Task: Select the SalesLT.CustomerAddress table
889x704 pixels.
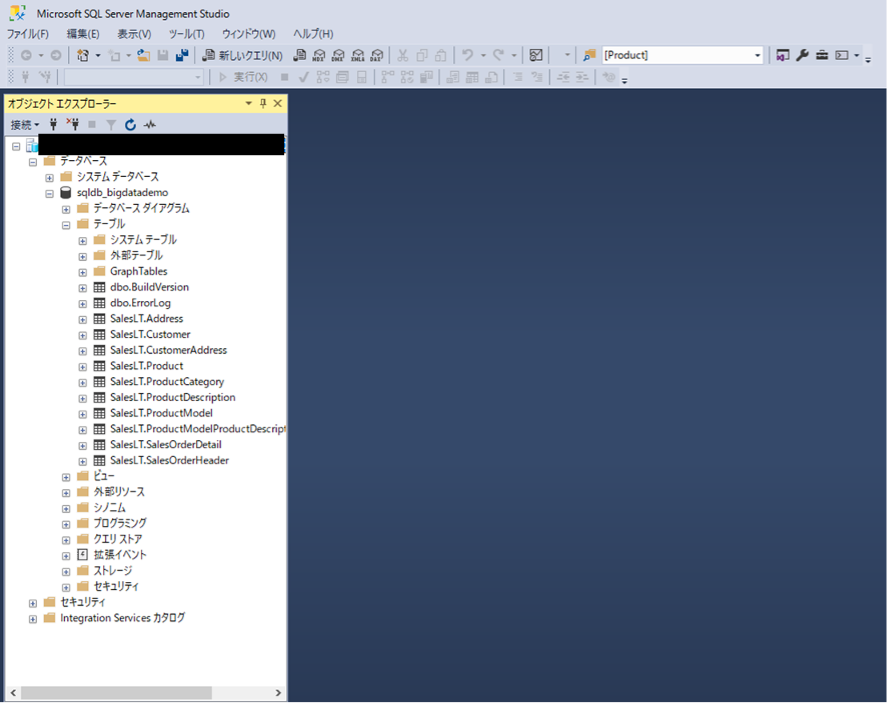Action: (x=168, y=350)
